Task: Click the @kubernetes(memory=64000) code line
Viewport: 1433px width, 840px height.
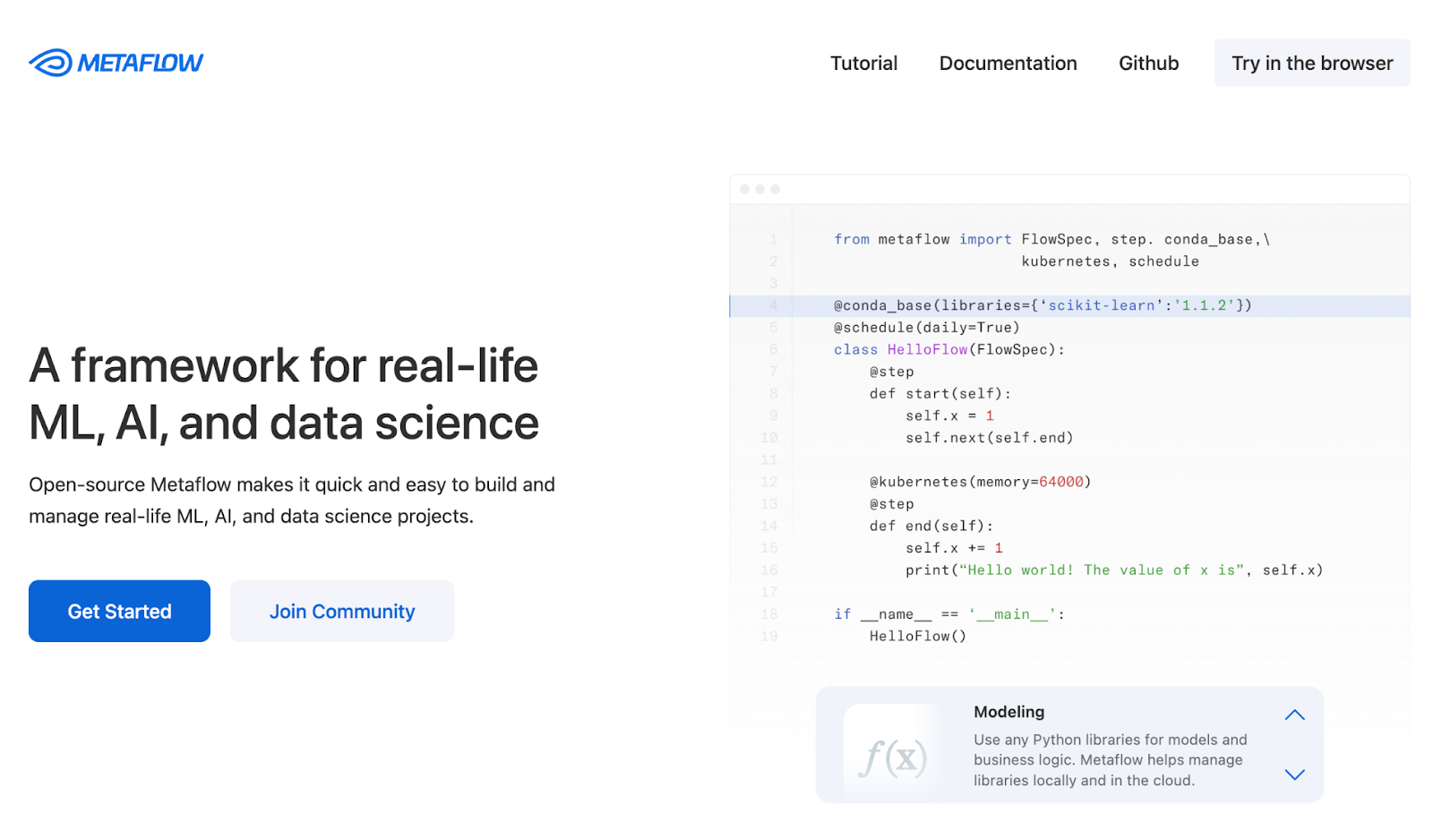Action: 980,483
